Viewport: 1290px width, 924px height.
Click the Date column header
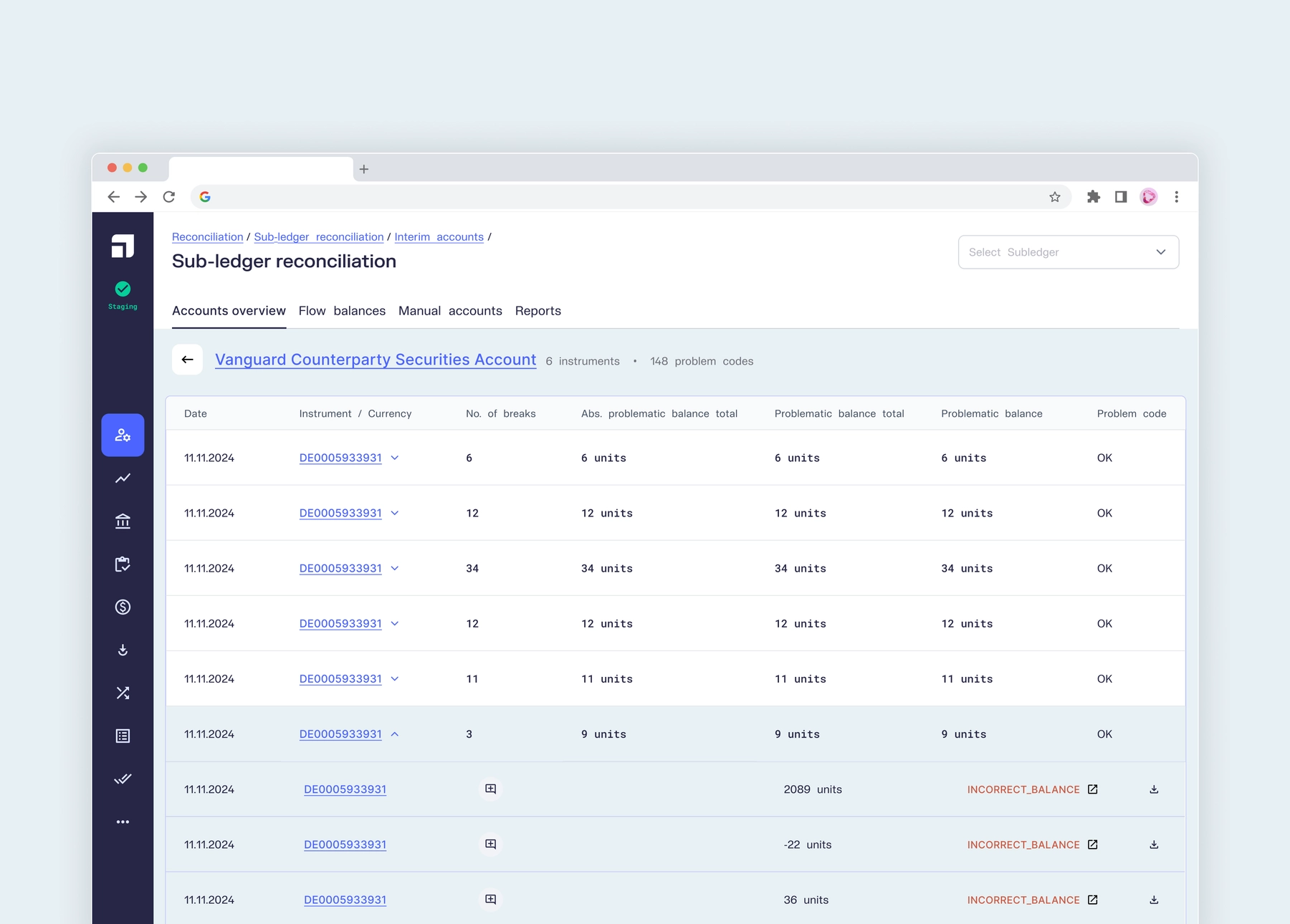[x=196, y=414]
